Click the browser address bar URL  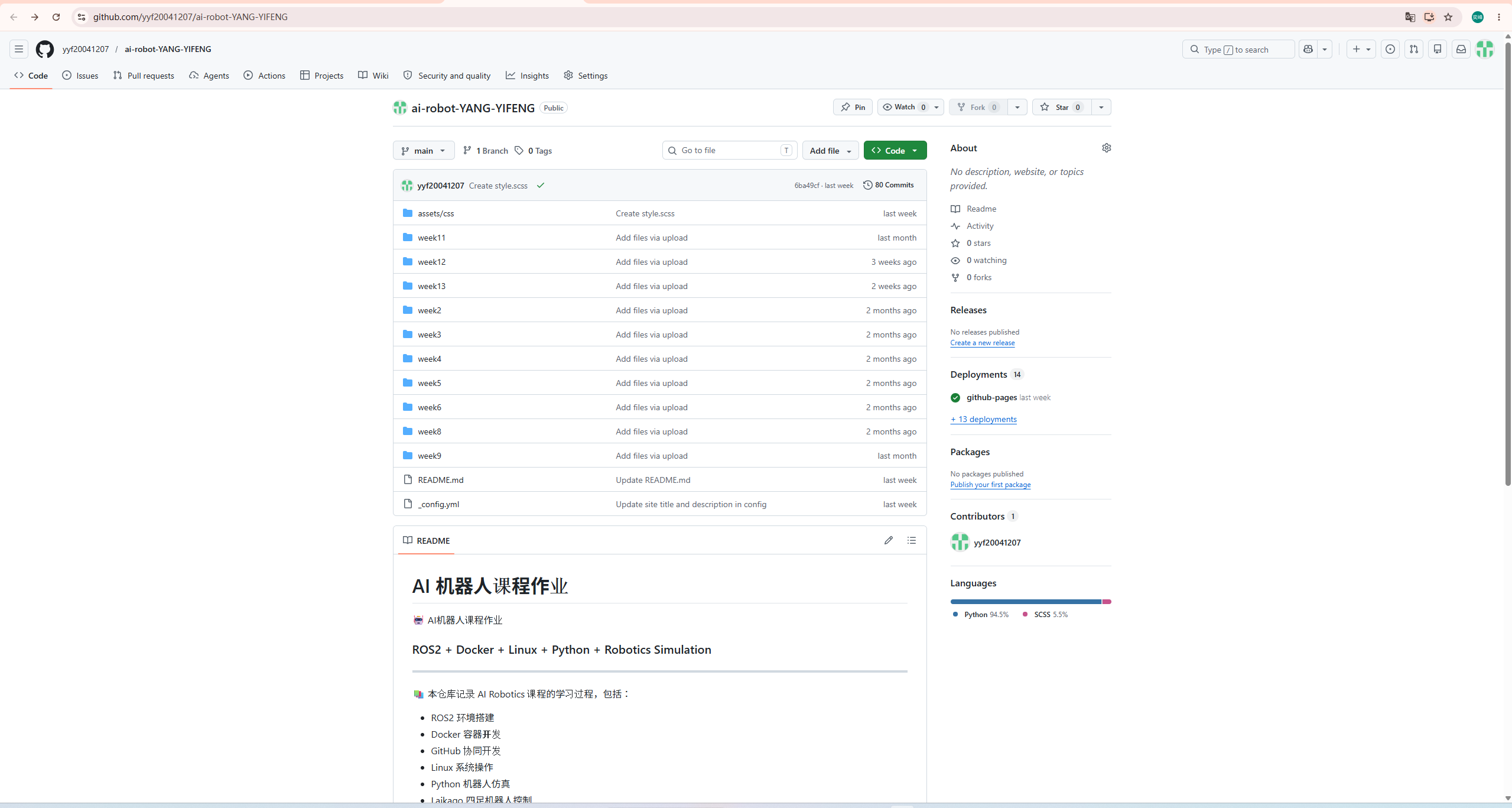[x=190, y=17]
